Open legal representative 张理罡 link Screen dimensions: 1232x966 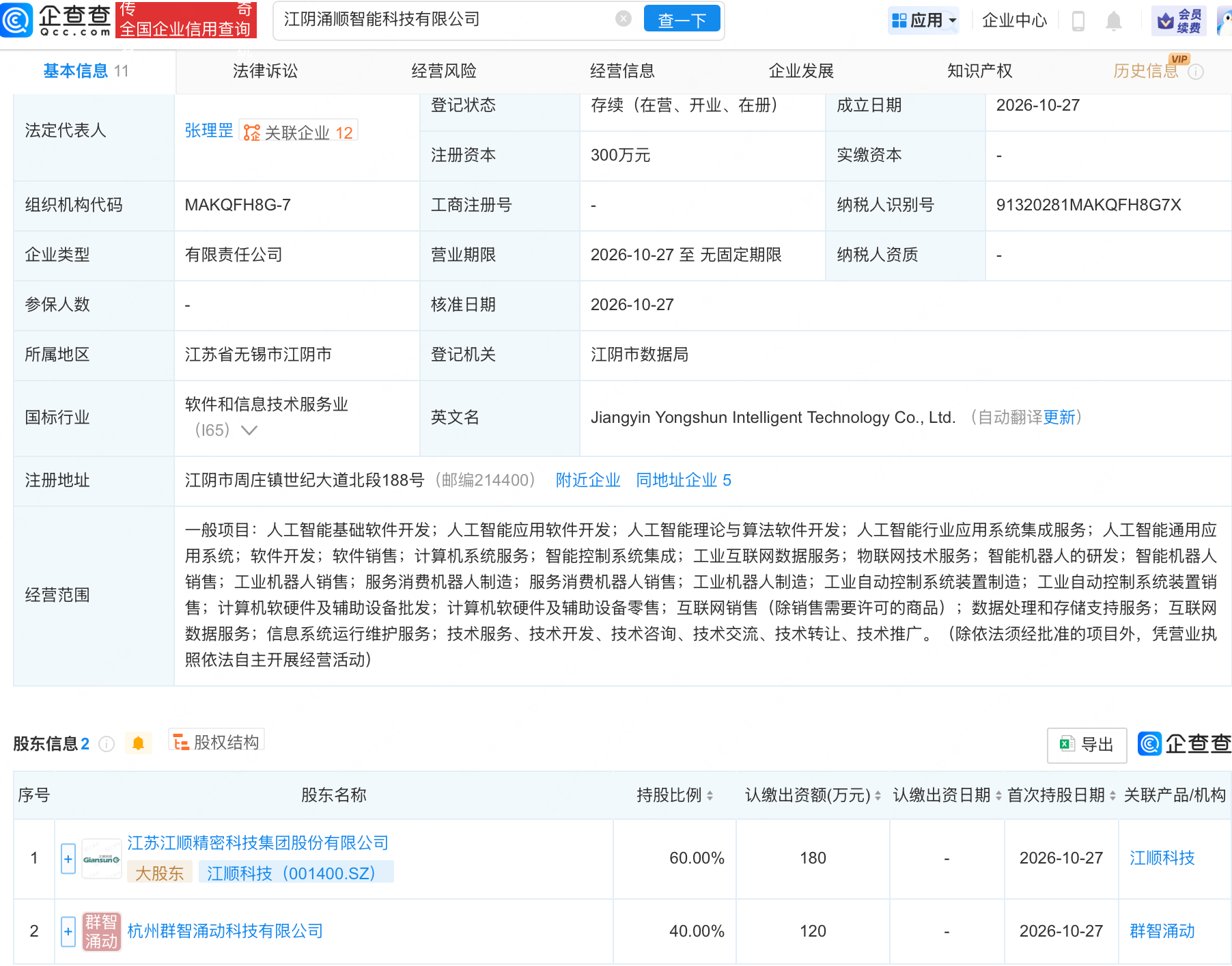[209, 130]
